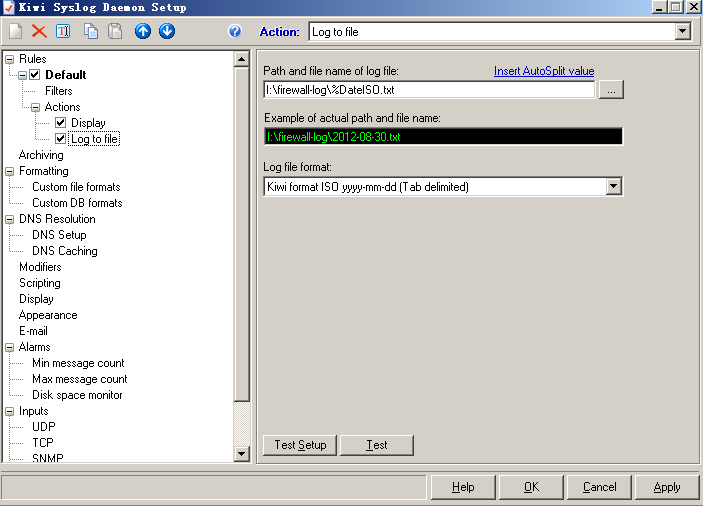The width and height of the screenshot is (703, 506).
Task: Click tree scrollbar down arrow
Action: (242, 454)
